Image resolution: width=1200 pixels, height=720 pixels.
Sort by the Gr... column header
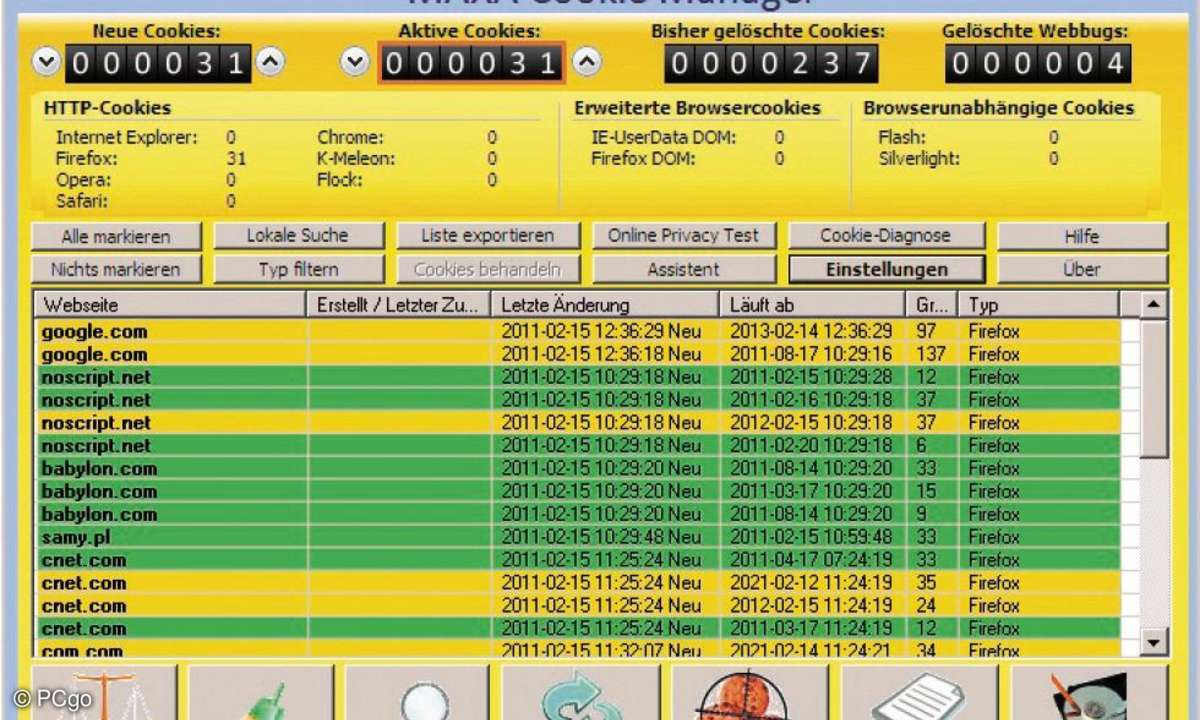coord(932,305)
